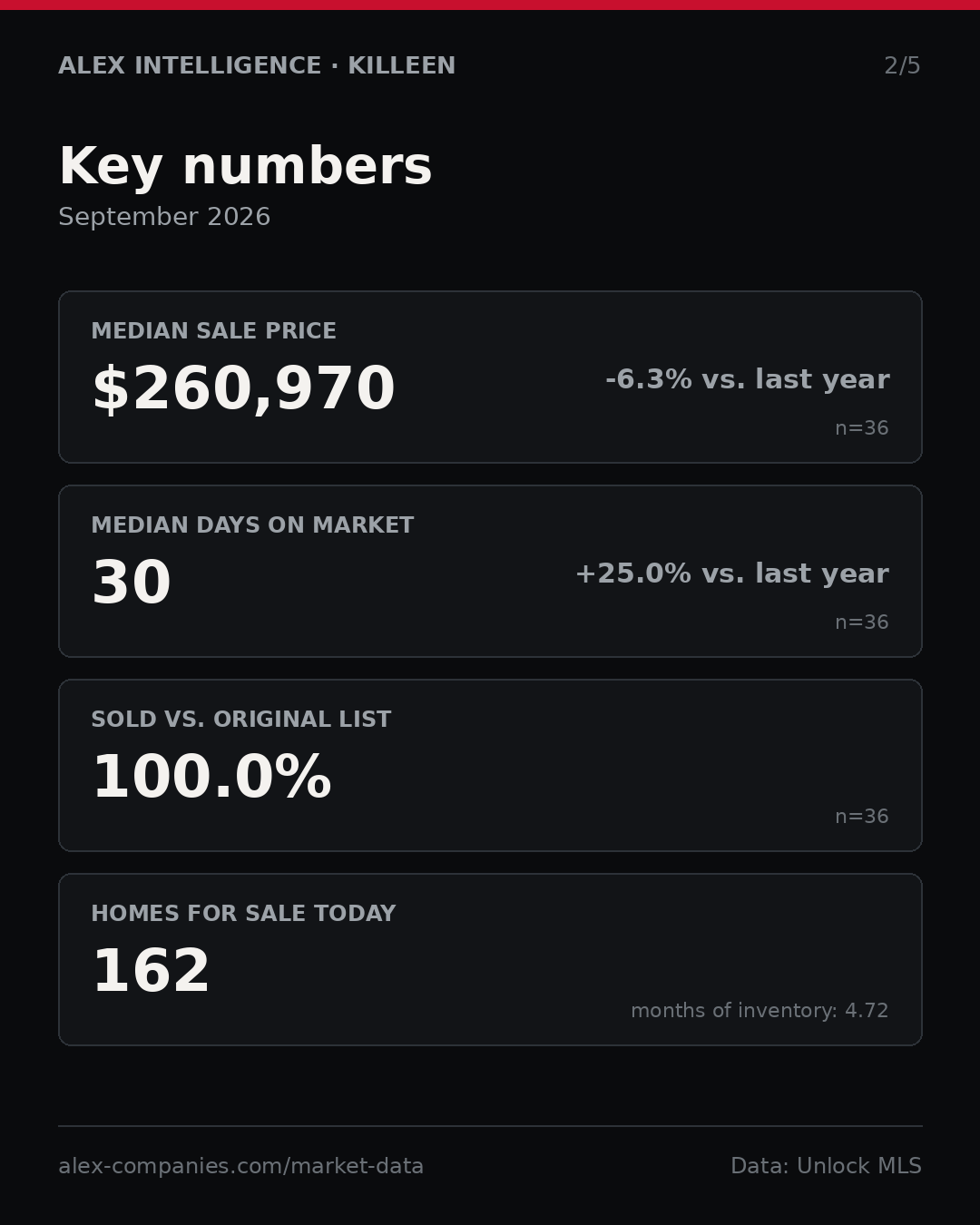Click the -6.3% vs. last year change

click(747, 379)
